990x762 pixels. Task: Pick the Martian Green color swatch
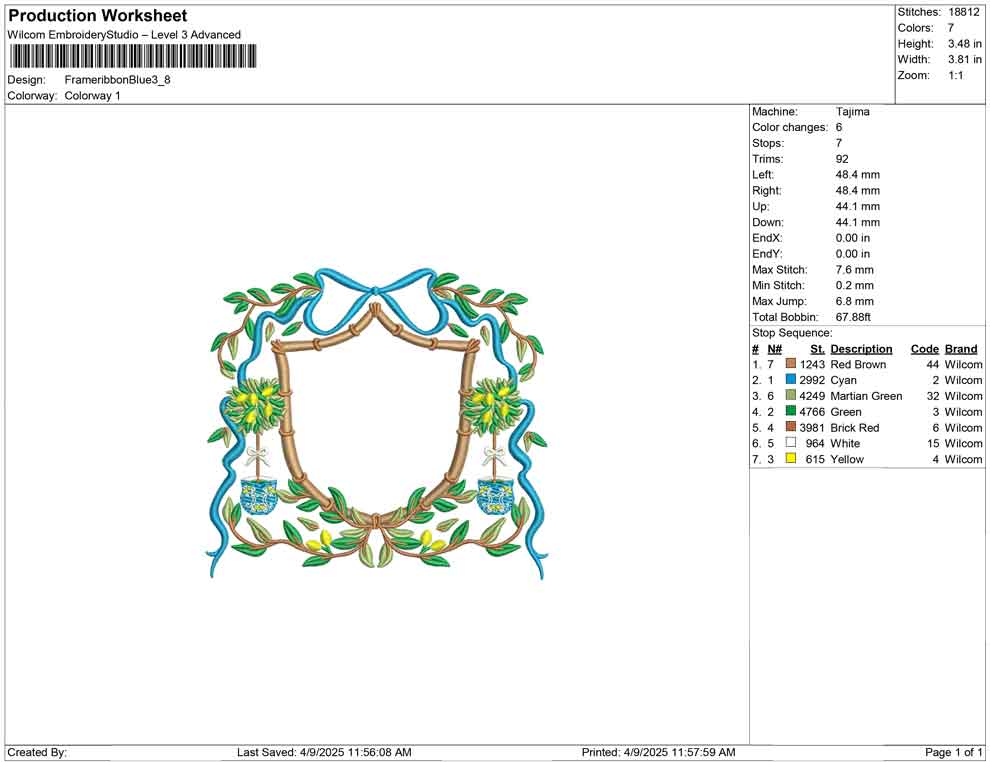[x=790, y=395]
